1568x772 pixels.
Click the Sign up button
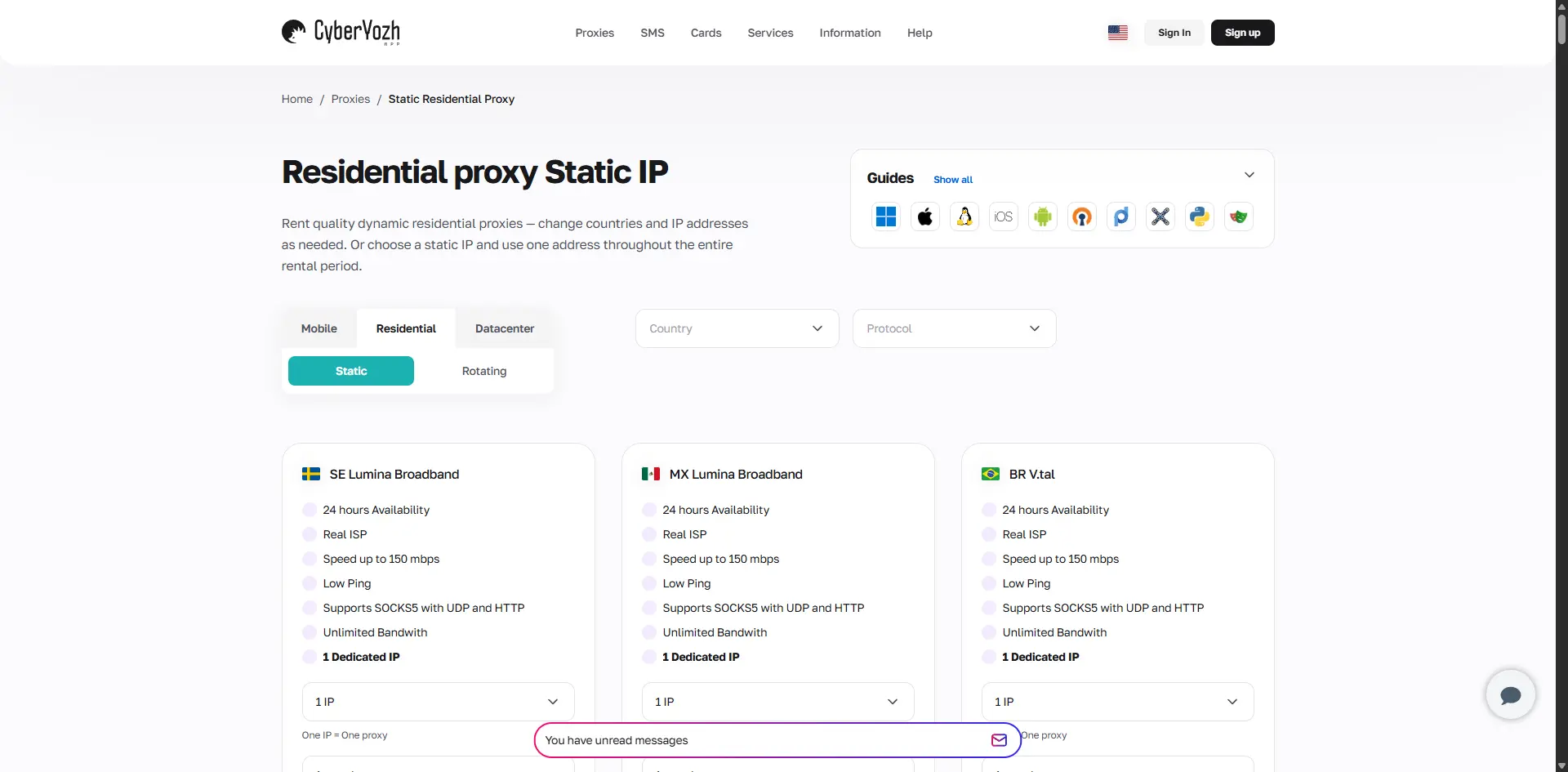pyautogui.click(x=1243, y=33)
